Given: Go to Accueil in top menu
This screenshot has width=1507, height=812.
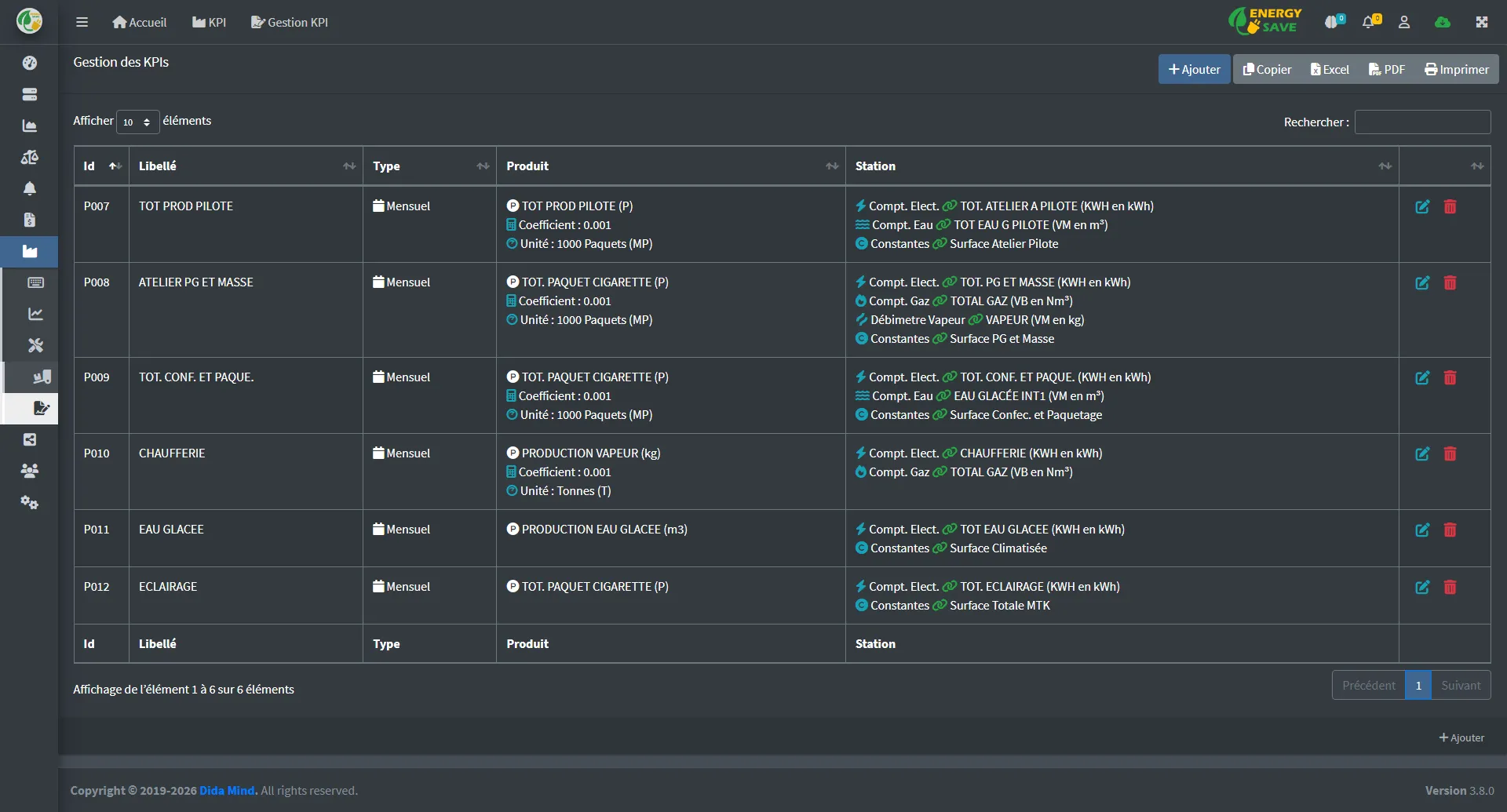Looking at the screenshot, I should (x=139, y=22).
